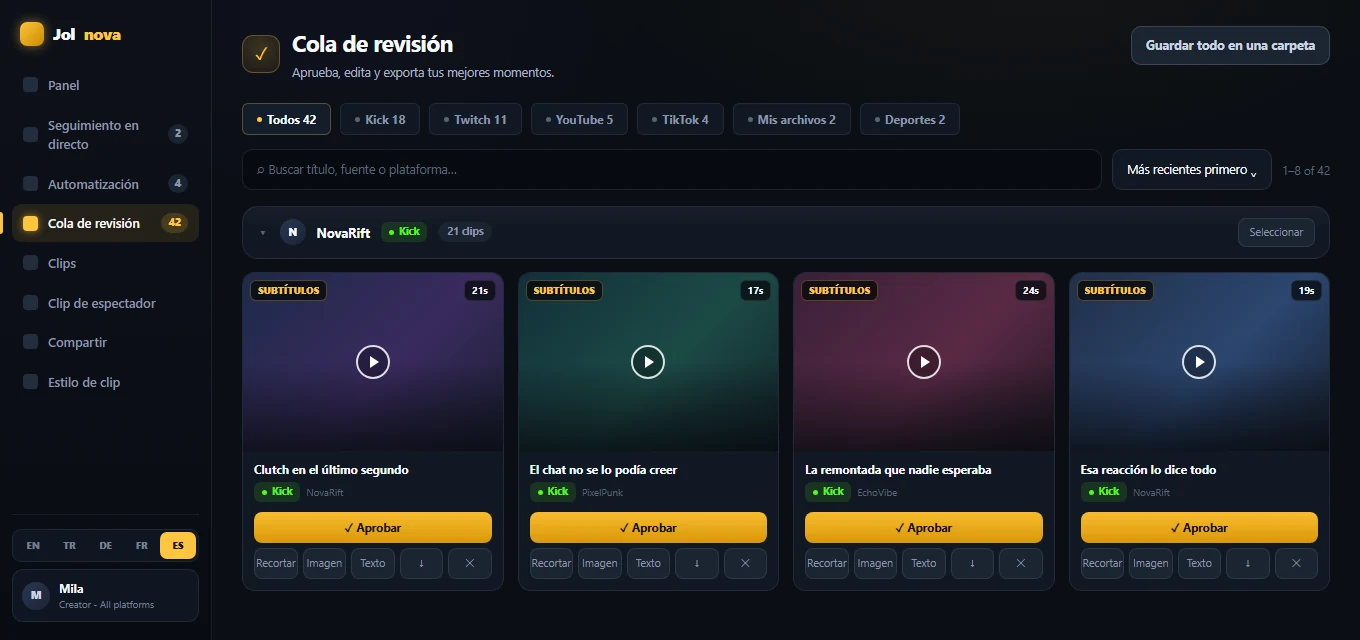Click Imagen on Esa reacción lo dice todo

(x=1151, y=563)
